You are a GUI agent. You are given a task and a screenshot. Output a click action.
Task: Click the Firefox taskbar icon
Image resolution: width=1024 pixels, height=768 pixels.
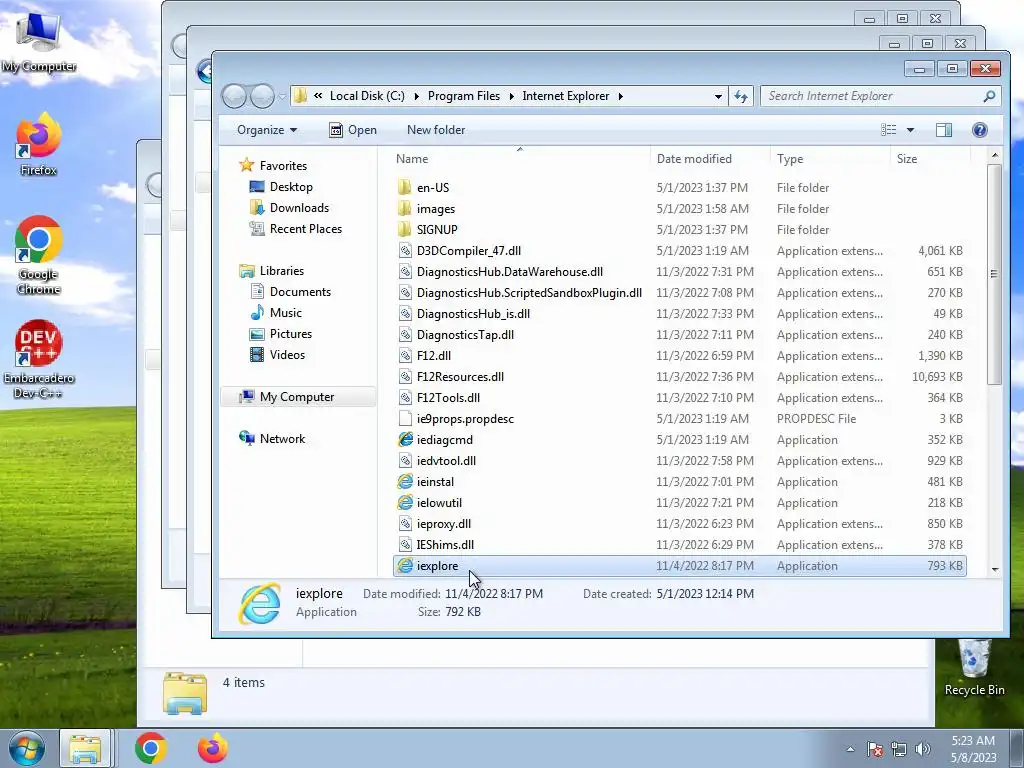[x=213, y=748]
